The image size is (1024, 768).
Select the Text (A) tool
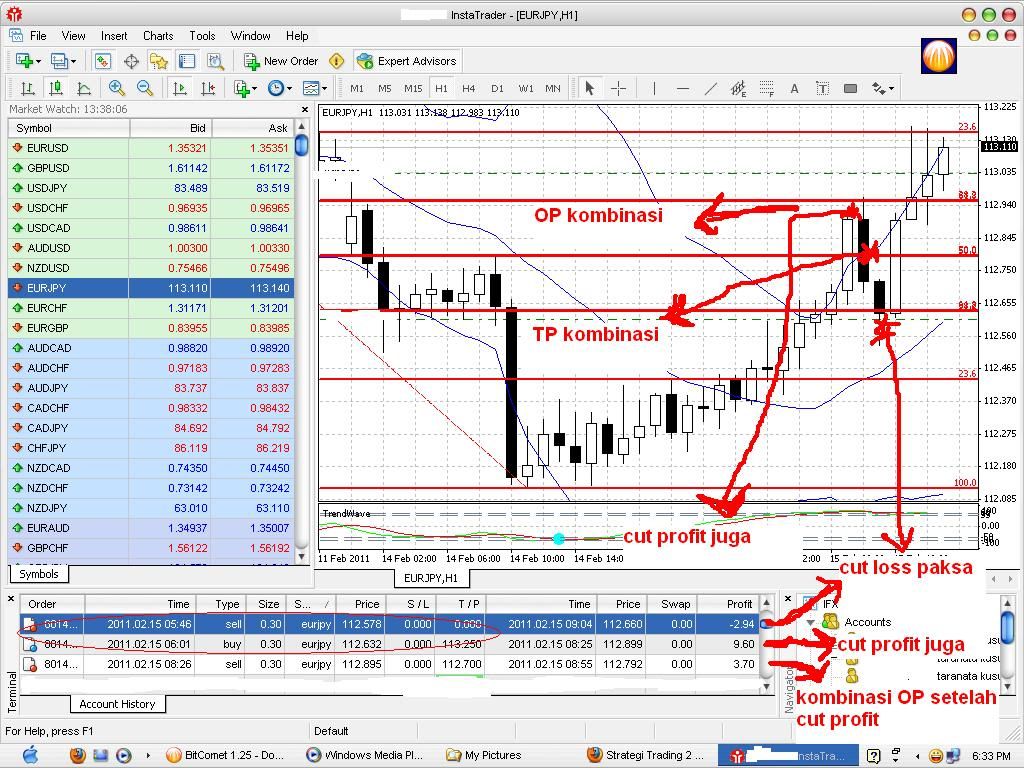click(794, 88)
